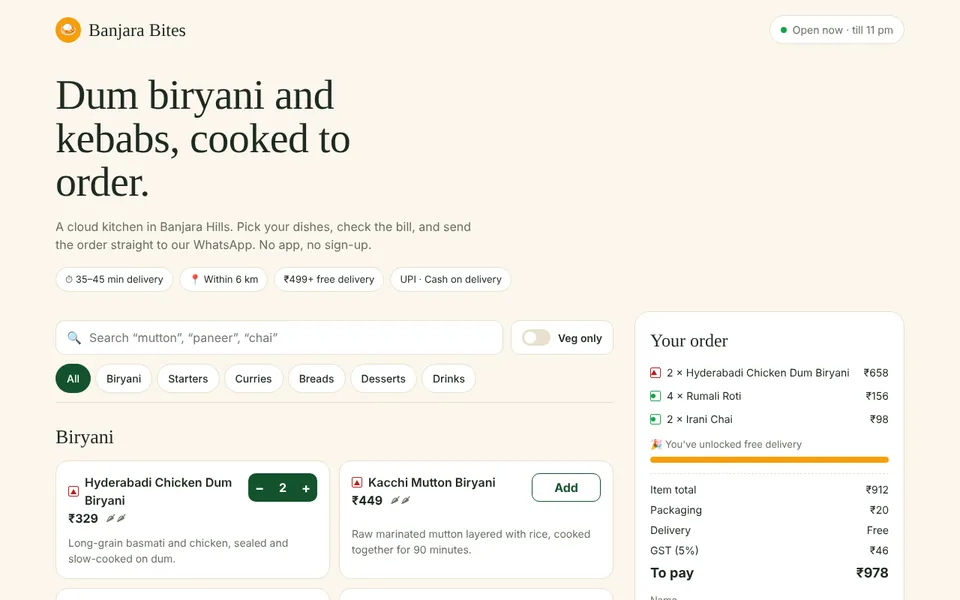This screenshot has width=960, height=600.
Task: Select the Drinks category filter
Action: (x=449, y=379)
